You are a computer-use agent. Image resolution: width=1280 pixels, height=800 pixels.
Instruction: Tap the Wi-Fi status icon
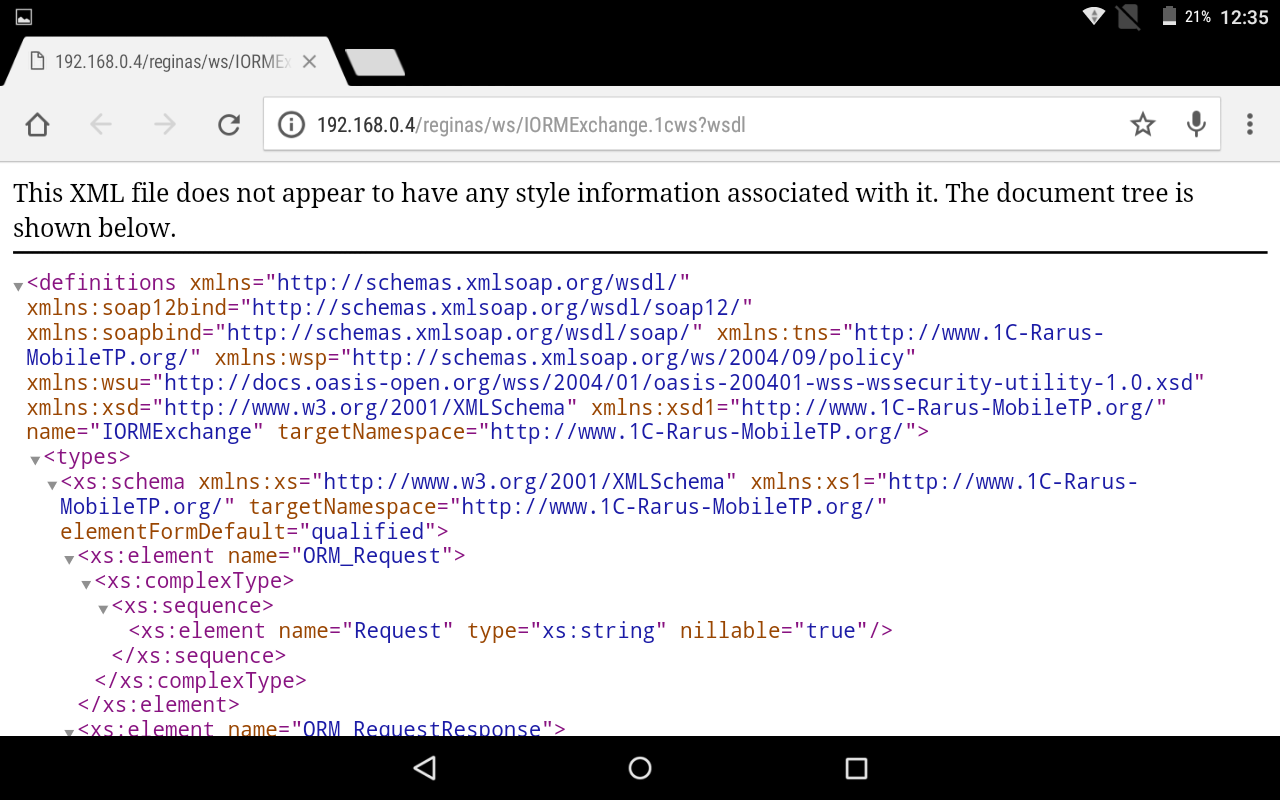(1094, 17)
